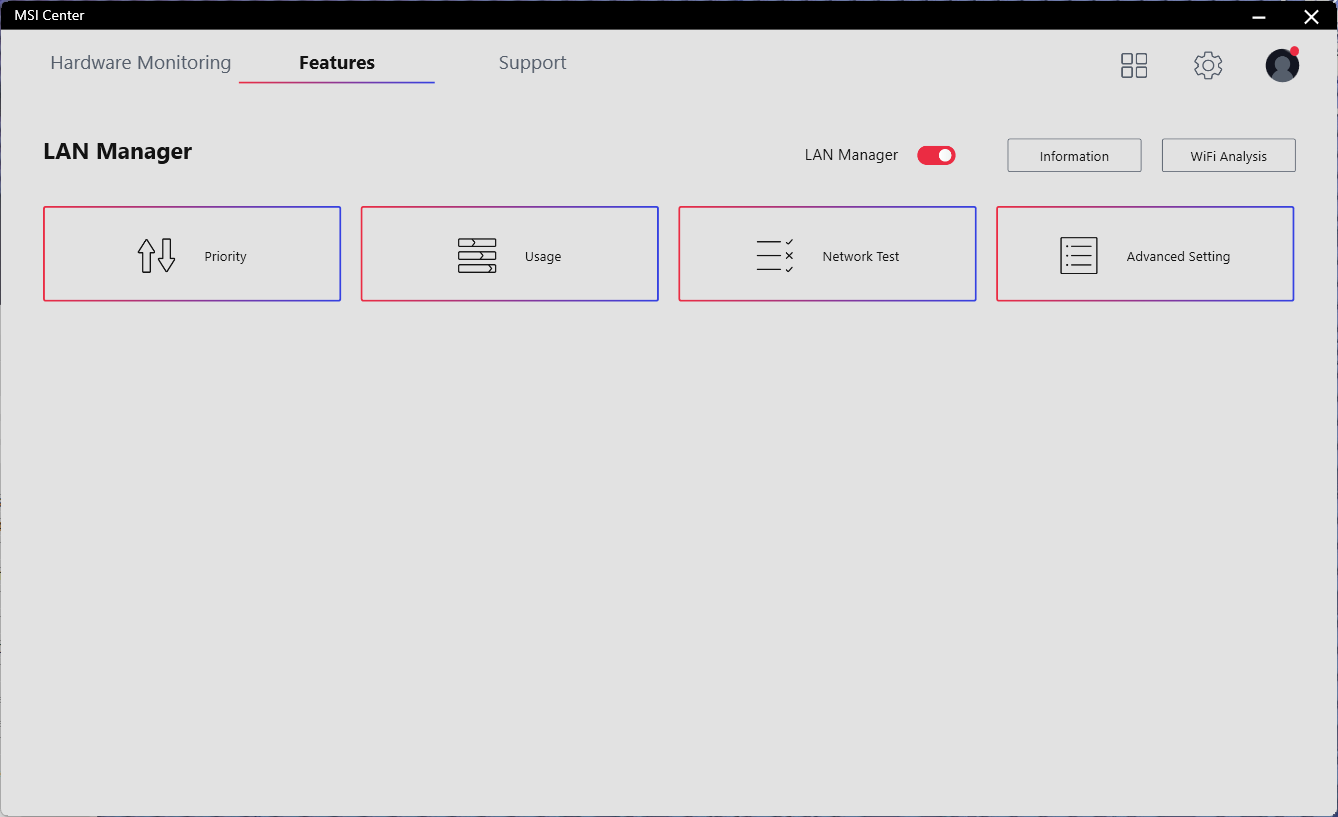Open WiFi Analysis
Screen dimensions: 1338x817
tap(1229, 155)
